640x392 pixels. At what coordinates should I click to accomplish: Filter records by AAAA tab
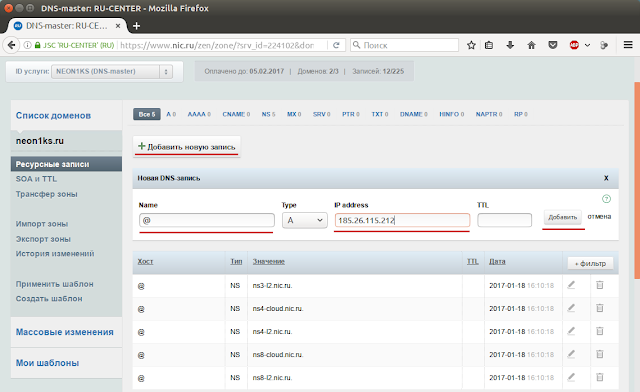pos(199,114)
